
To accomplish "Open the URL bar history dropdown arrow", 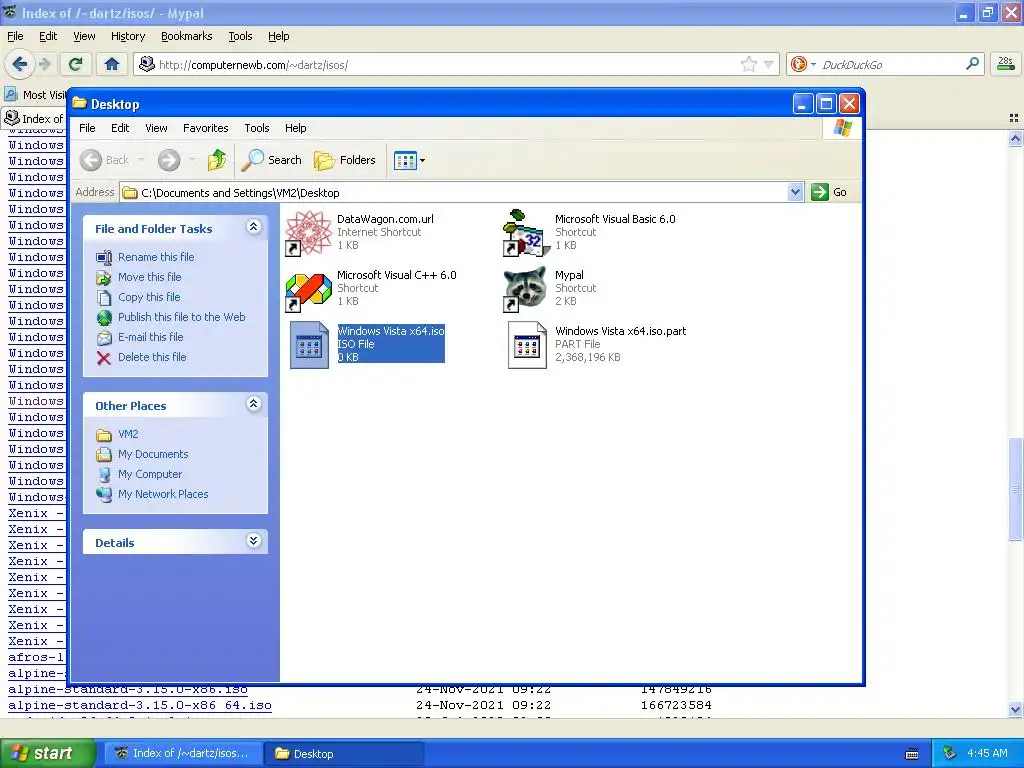I will point(769,65).
